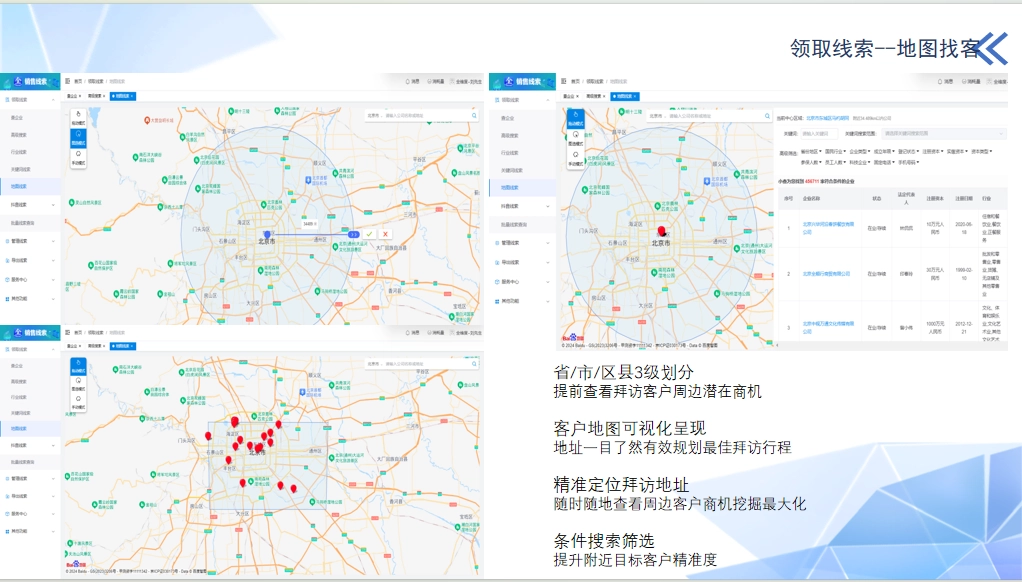Screen dimensions: 1022x582
Task: Click the 关键词 input field above the table
Action: click(x=819, y=134)
